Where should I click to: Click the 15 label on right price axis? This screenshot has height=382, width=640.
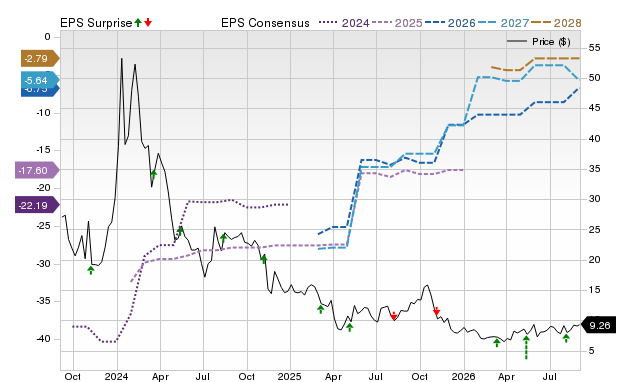click(x=594, y=290)
